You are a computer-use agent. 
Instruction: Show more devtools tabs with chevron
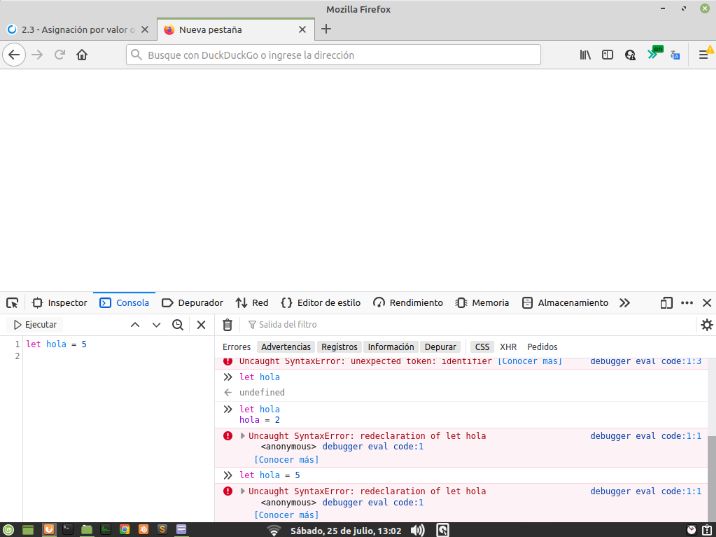pyautogui.click(x=625, y=303)
